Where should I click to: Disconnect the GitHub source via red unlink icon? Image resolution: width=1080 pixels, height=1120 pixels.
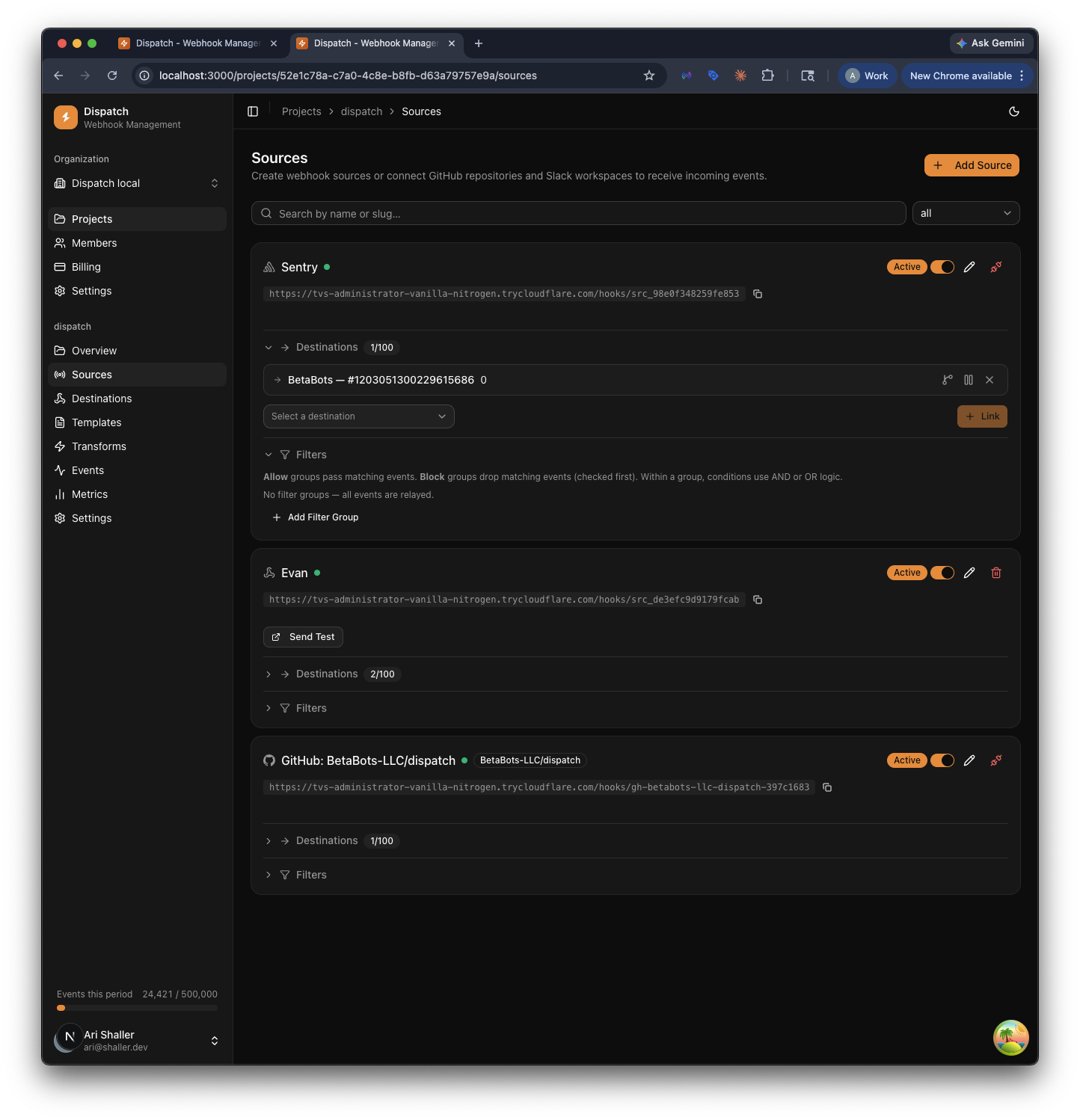[x=996, y=760]
